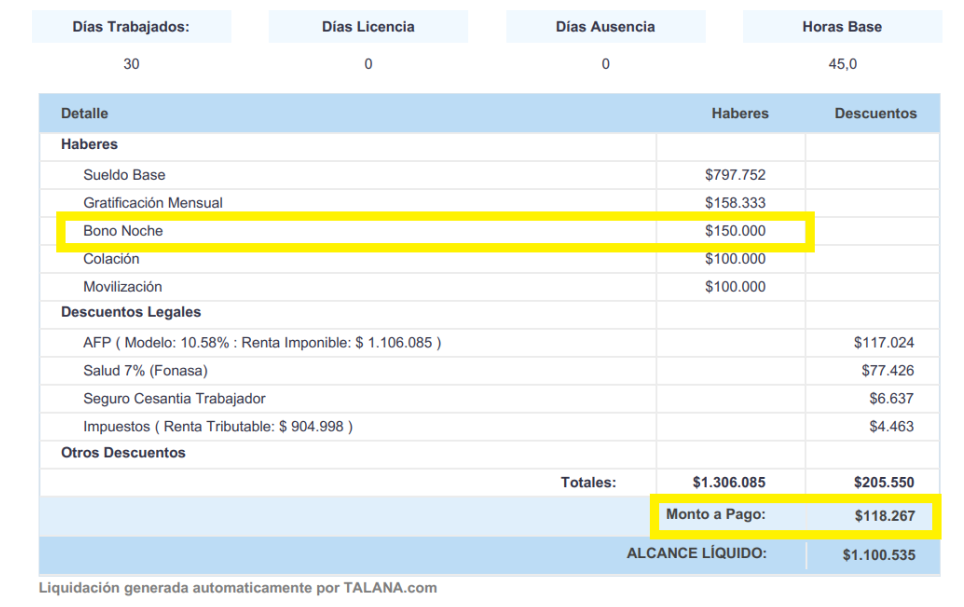The image size is (964, 607).
Task: Click the Movilización row label
Action: point(122,287)
